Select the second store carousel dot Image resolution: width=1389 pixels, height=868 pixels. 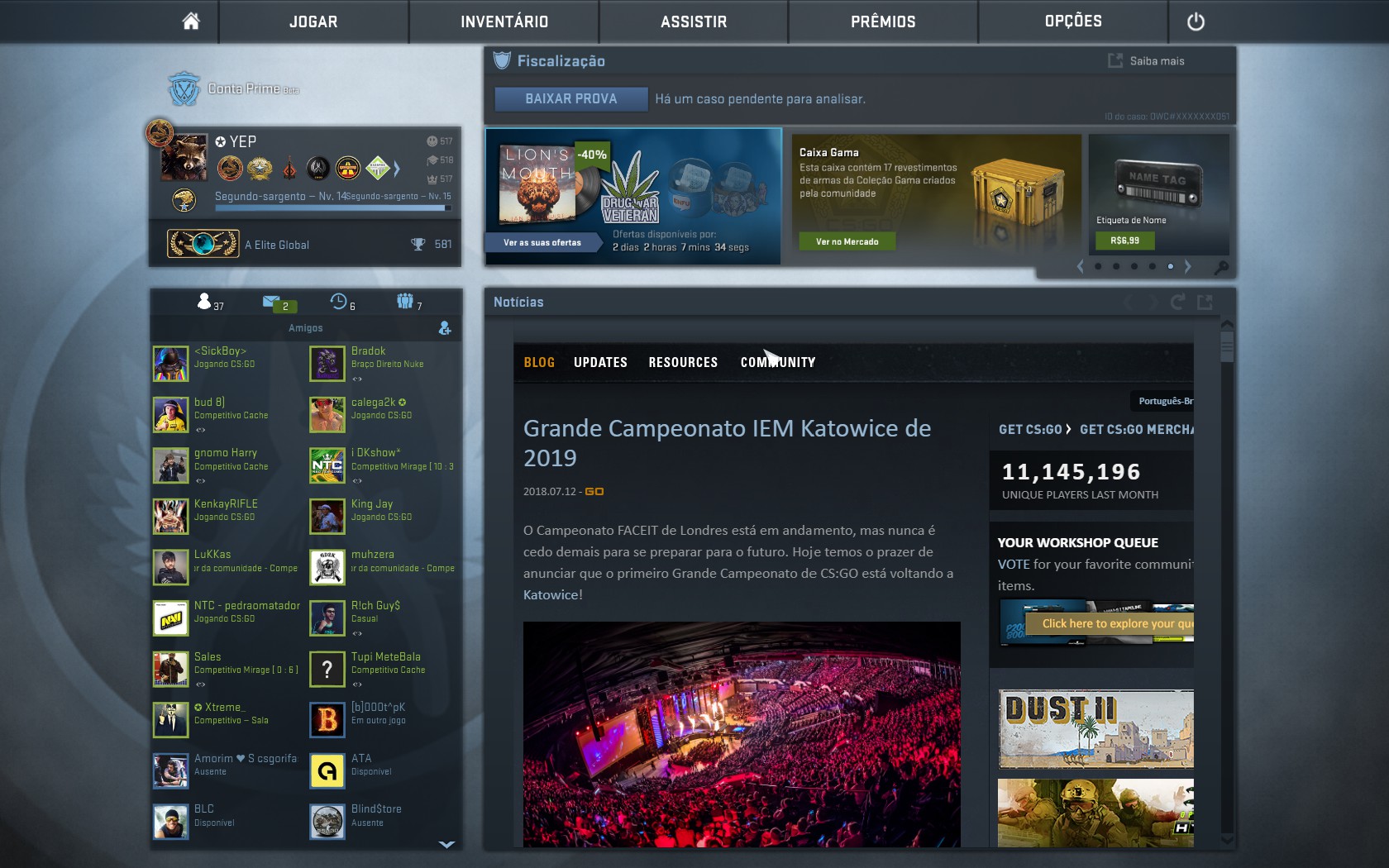pyautogui.click(x=1116, y=266)
